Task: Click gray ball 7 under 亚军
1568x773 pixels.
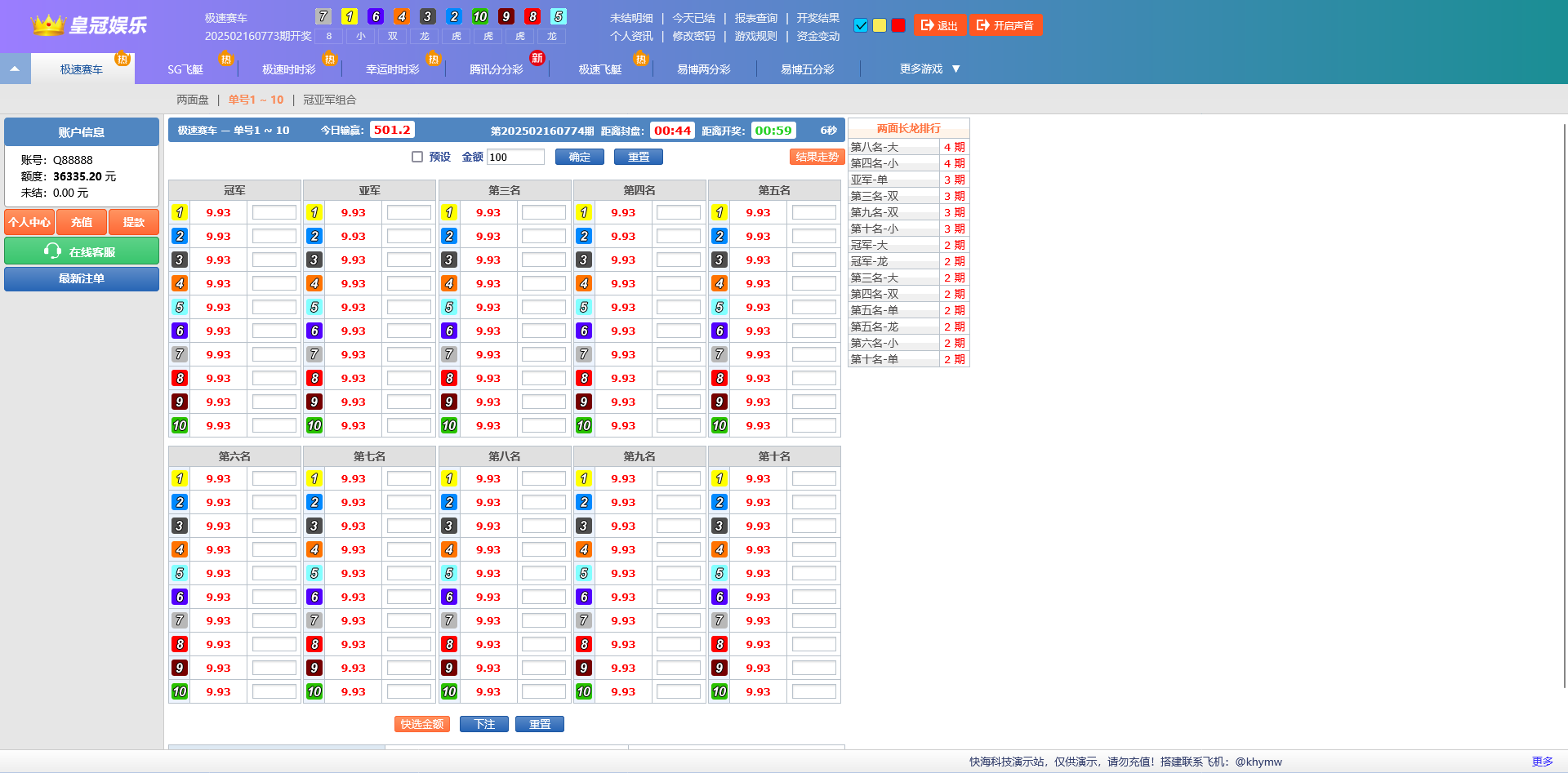Action: pyautogui.click(x=314, y=354)
